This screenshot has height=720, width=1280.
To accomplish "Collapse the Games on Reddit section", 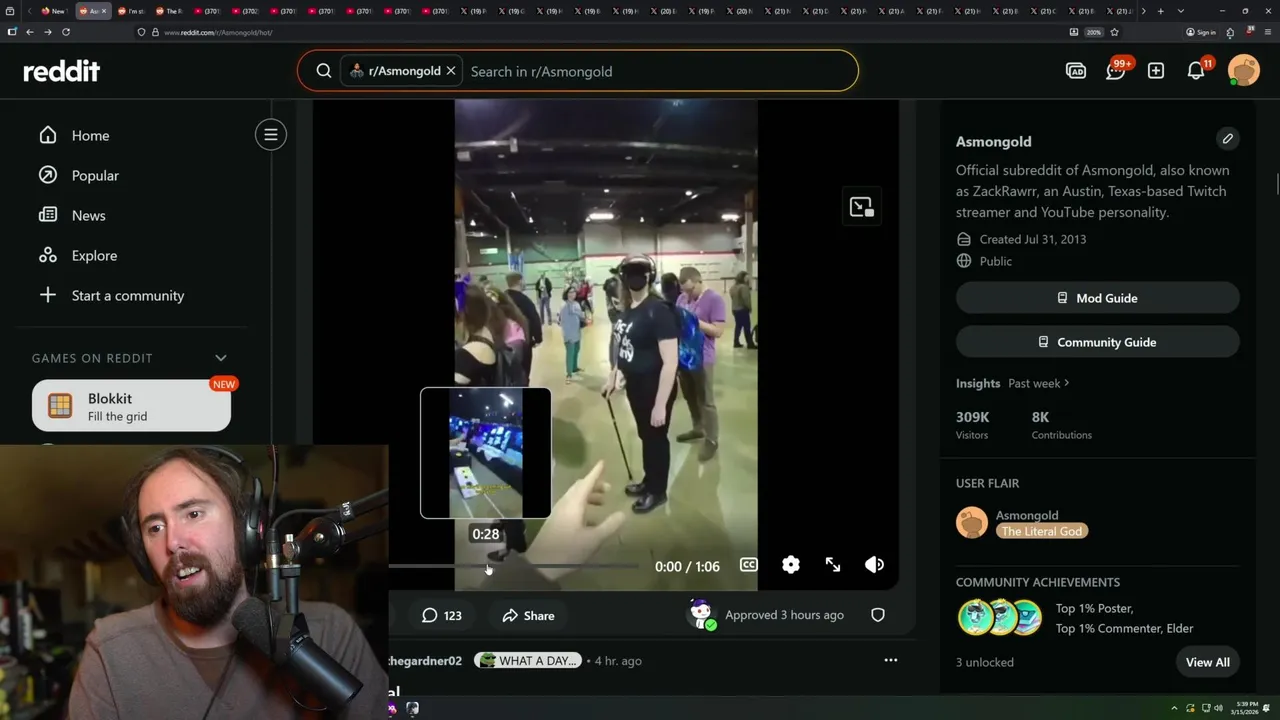I will click(x=221, y=358).
